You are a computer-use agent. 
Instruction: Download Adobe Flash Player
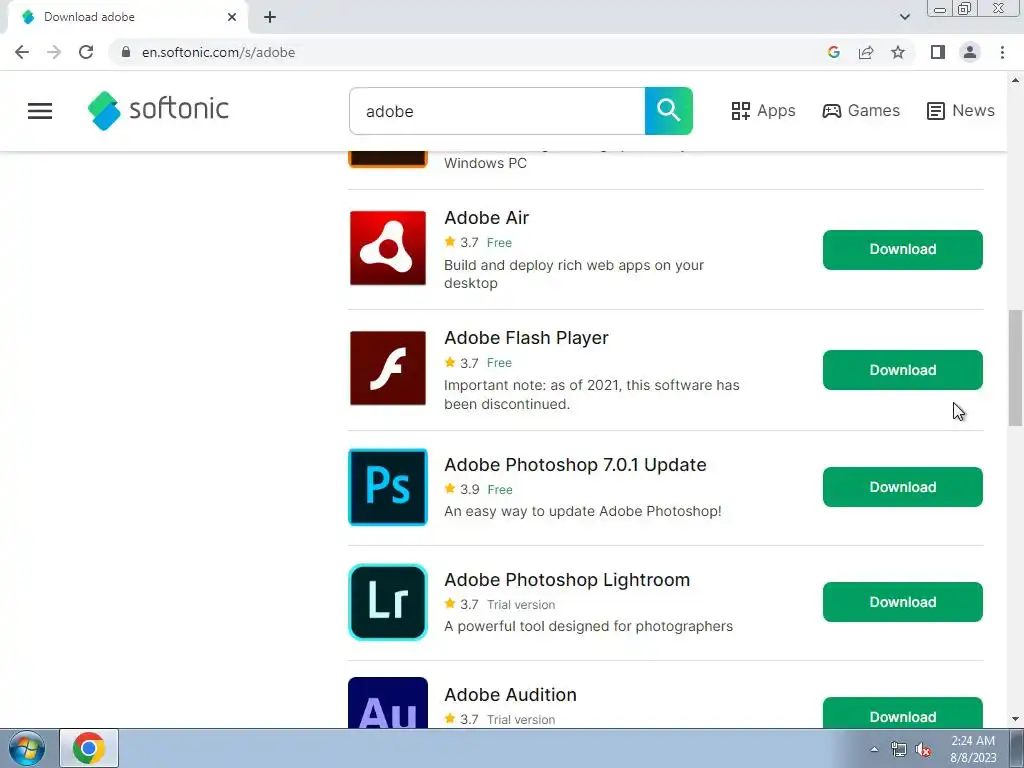(903, 370)
